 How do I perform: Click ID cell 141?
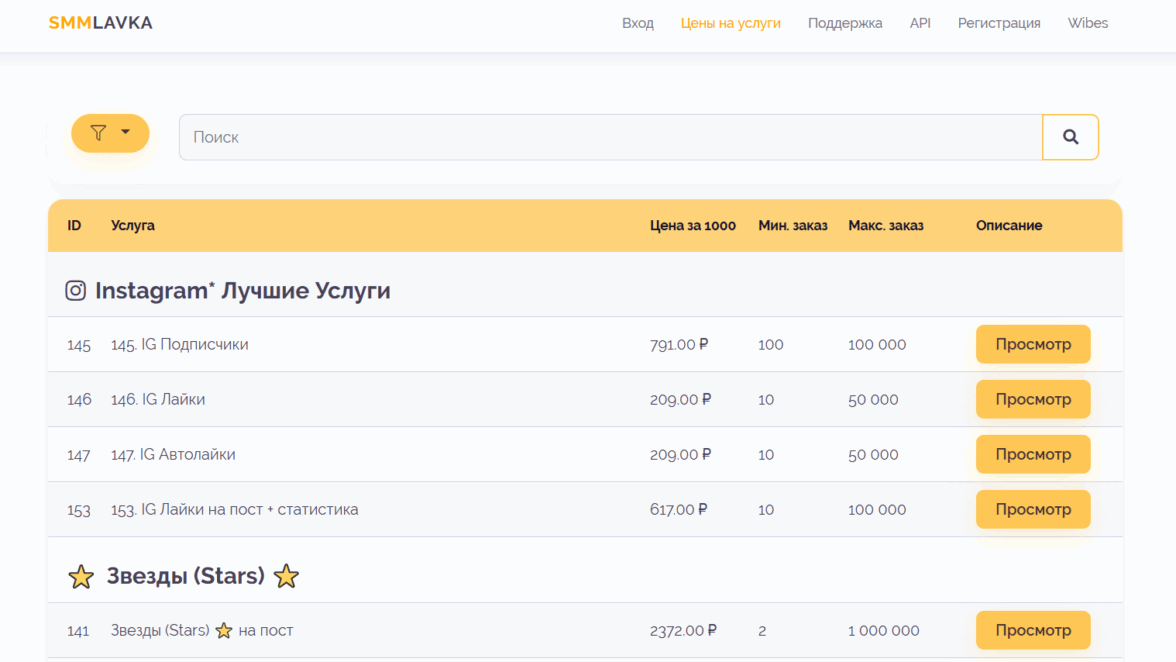coord(78,631)
